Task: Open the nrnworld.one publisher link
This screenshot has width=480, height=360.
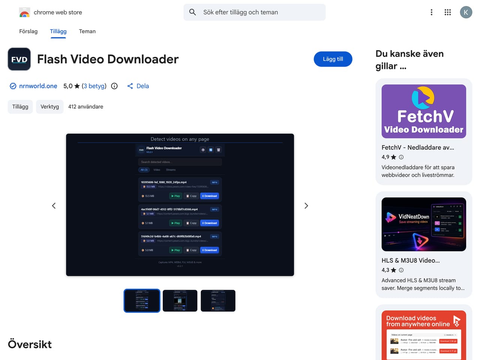Action: [x=38, y=86]
